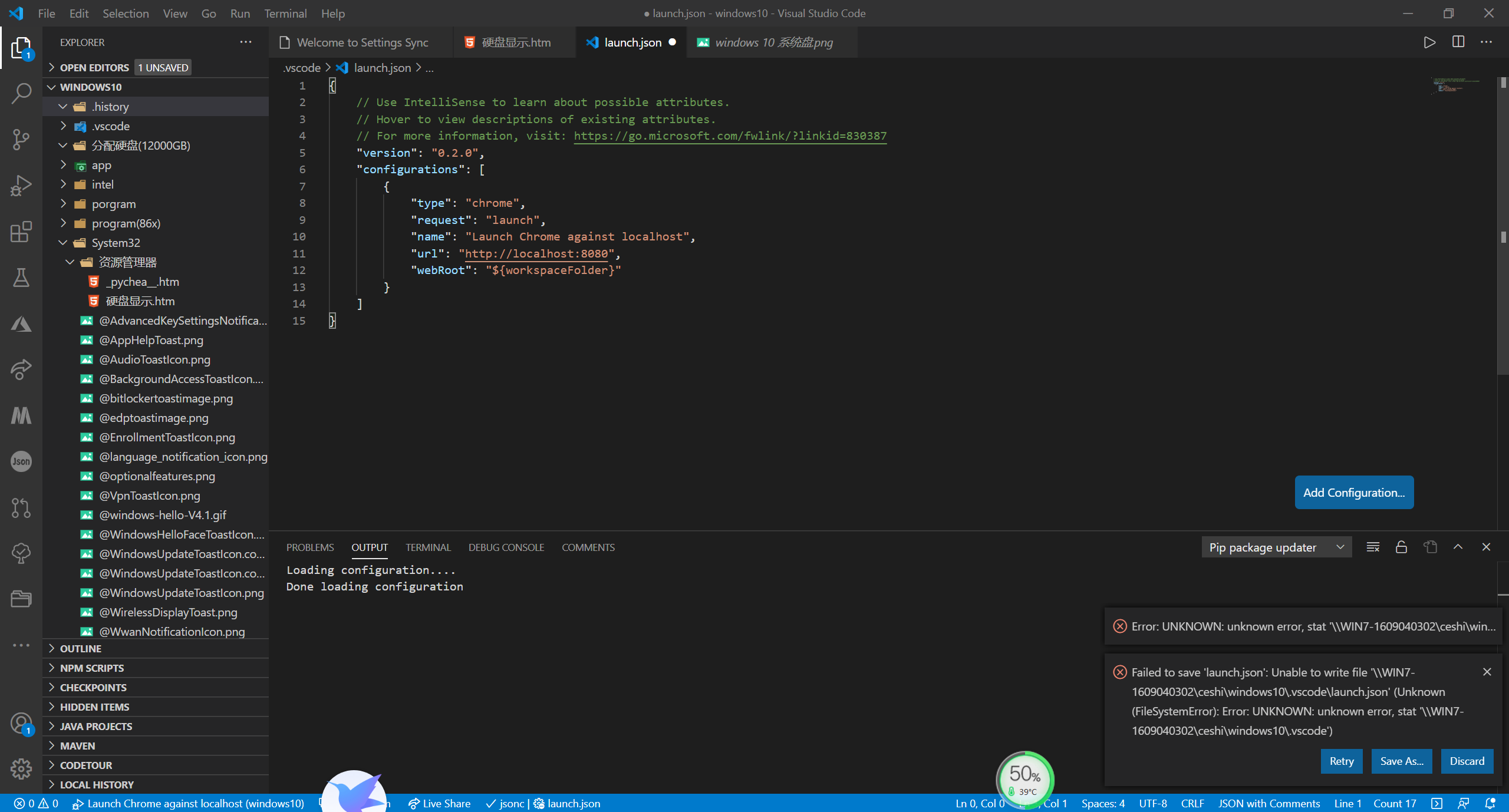Open the Testing flask view

[x=21, y=278]
